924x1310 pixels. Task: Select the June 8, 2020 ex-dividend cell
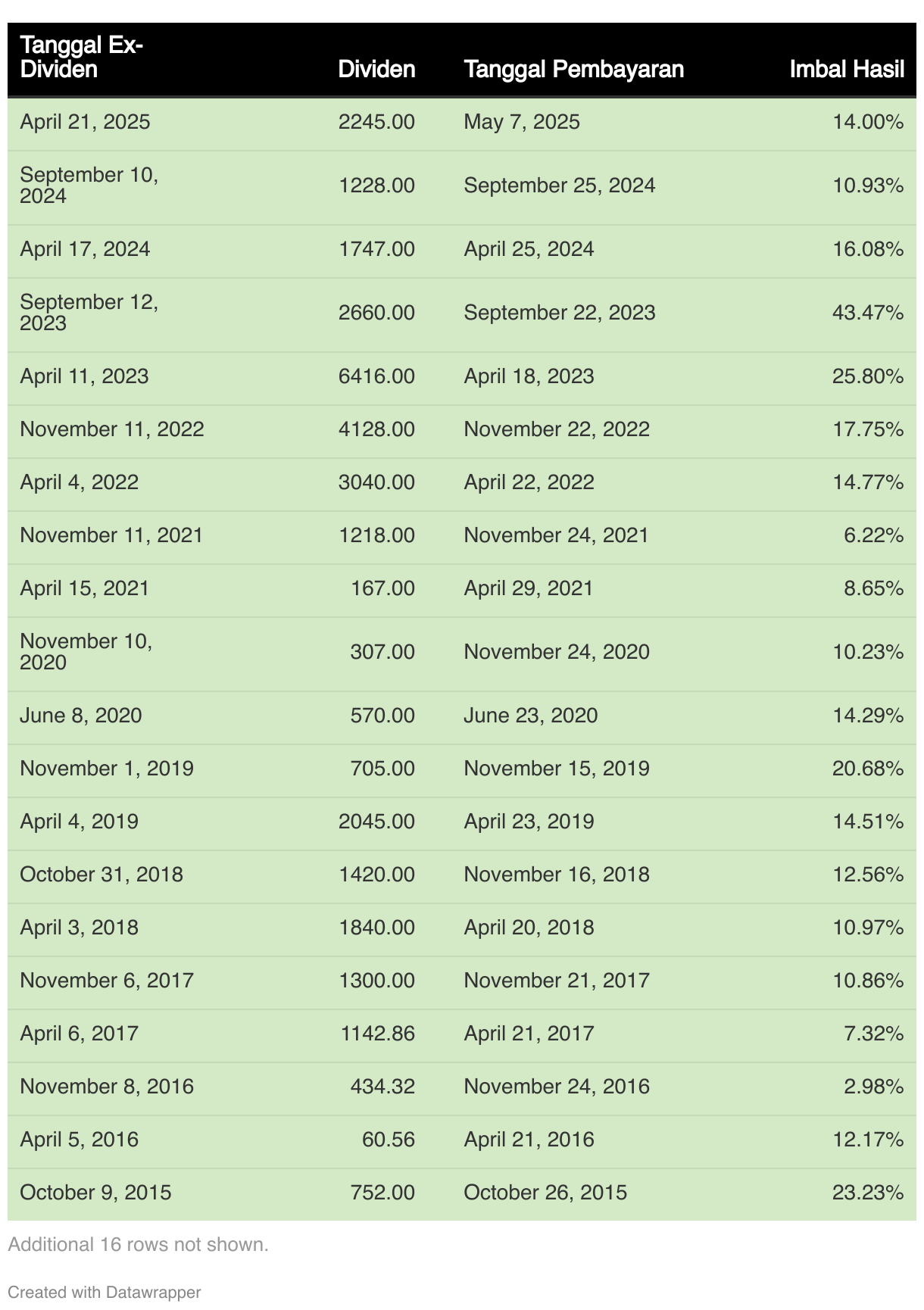point(81,716)
